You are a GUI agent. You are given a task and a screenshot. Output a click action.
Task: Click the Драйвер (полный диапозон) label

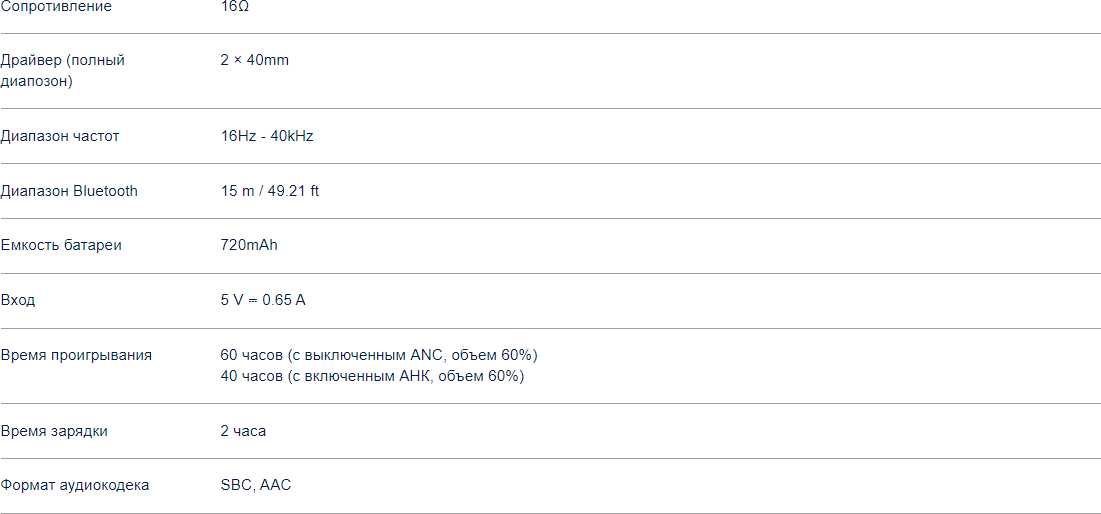(x=63, y=70)
